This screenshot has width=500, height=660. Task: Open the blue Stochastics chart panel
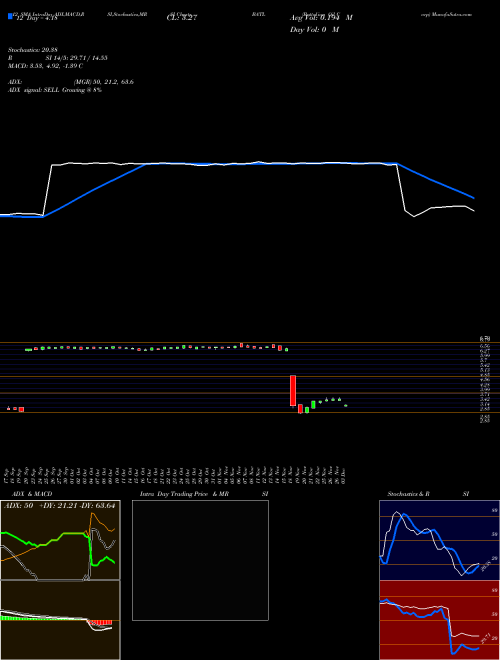click(x=439, y=540)
